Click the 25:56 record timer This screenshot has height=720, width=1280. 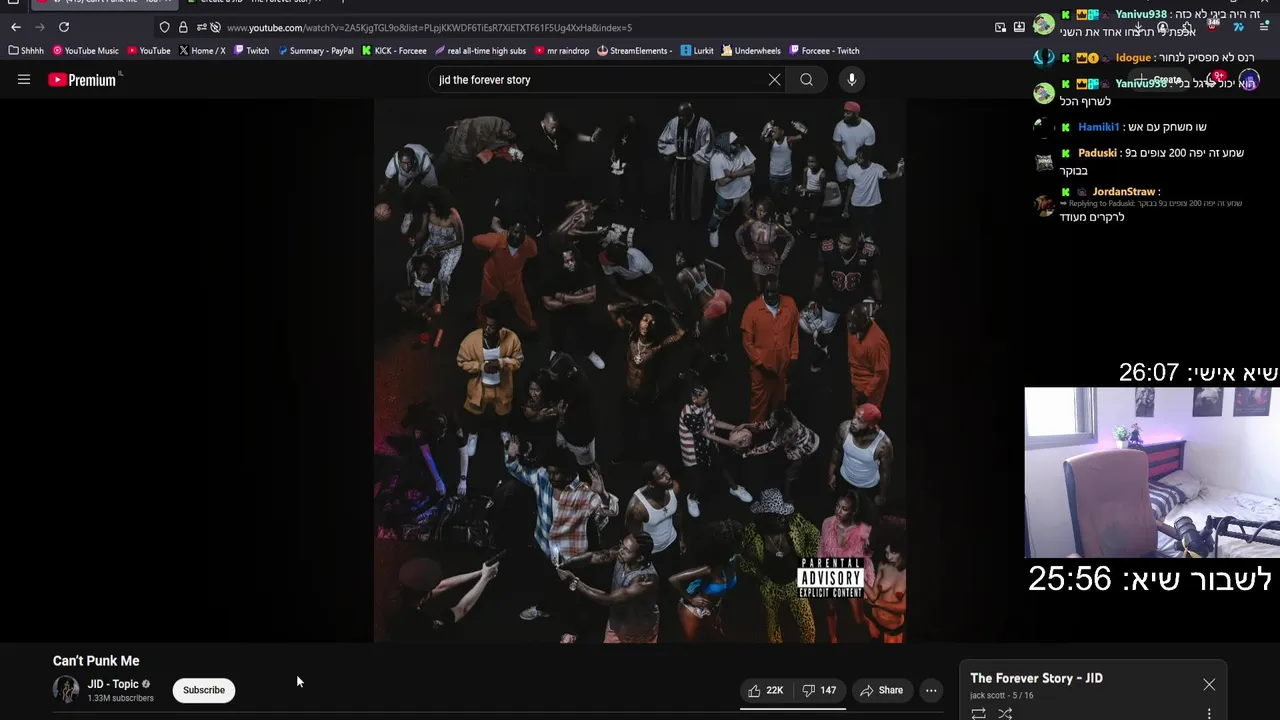coord(1070,579)
